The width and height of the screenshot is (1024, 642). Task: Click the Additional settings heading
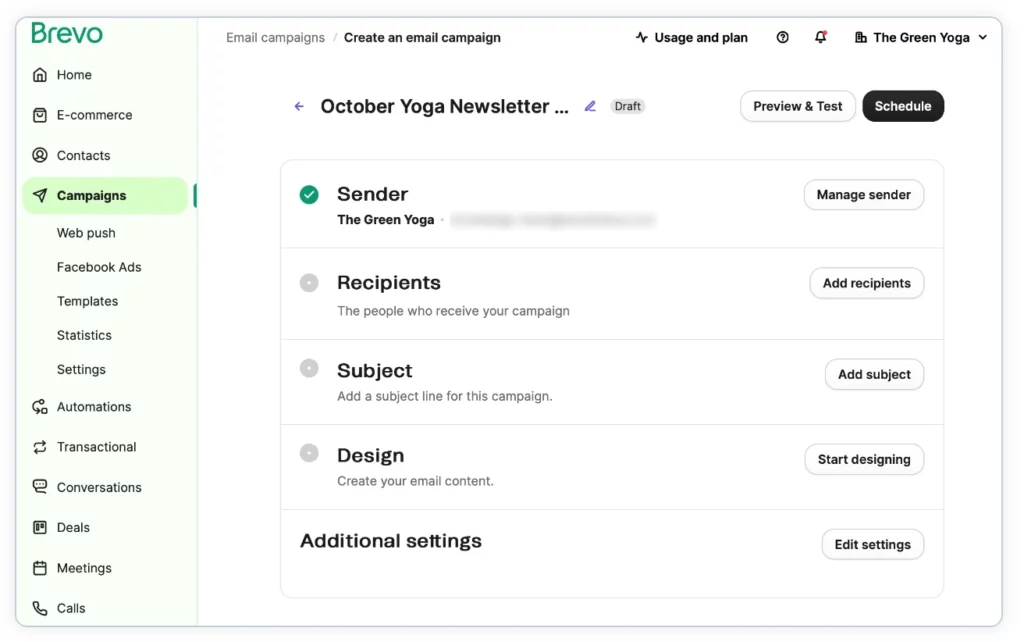coord(391,541)
